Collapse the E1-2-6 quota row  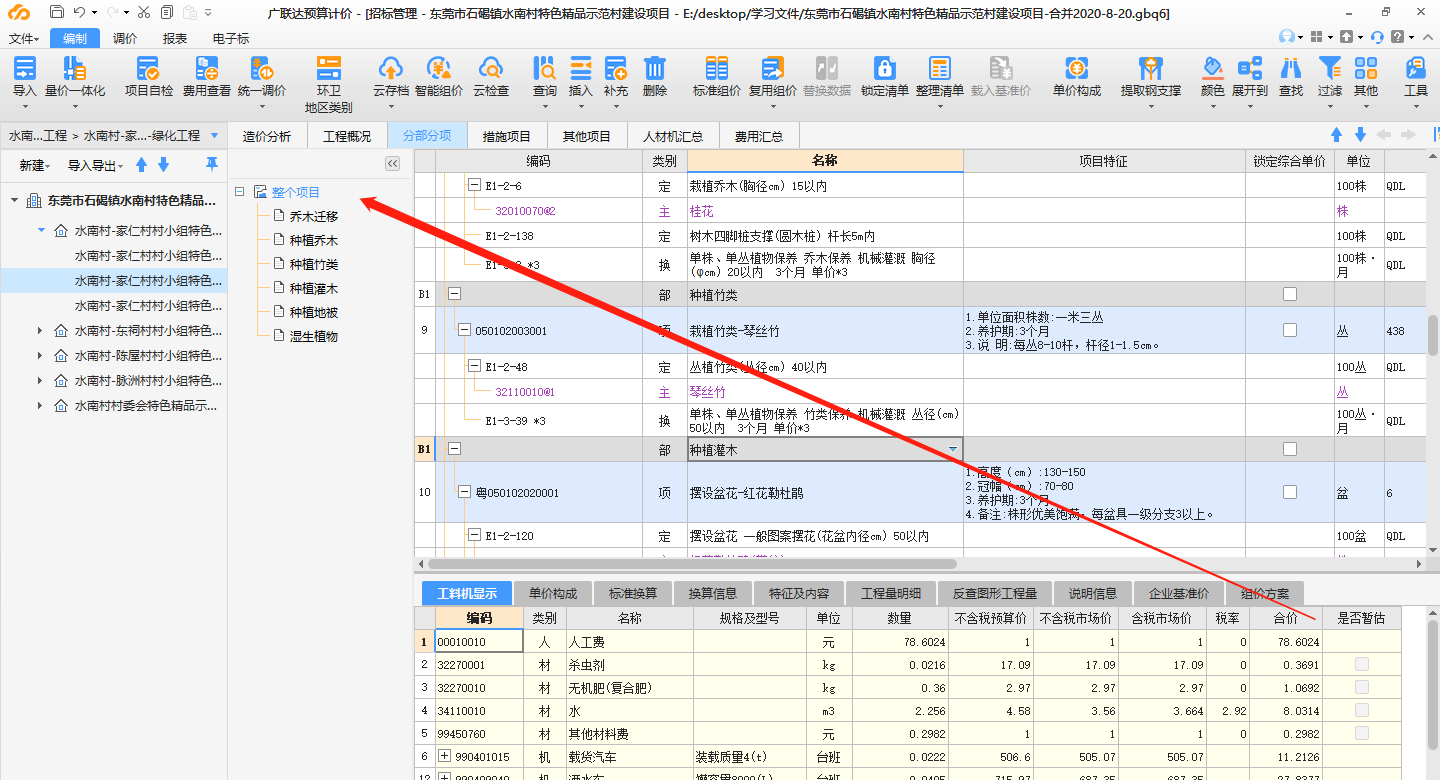(474, 185)
